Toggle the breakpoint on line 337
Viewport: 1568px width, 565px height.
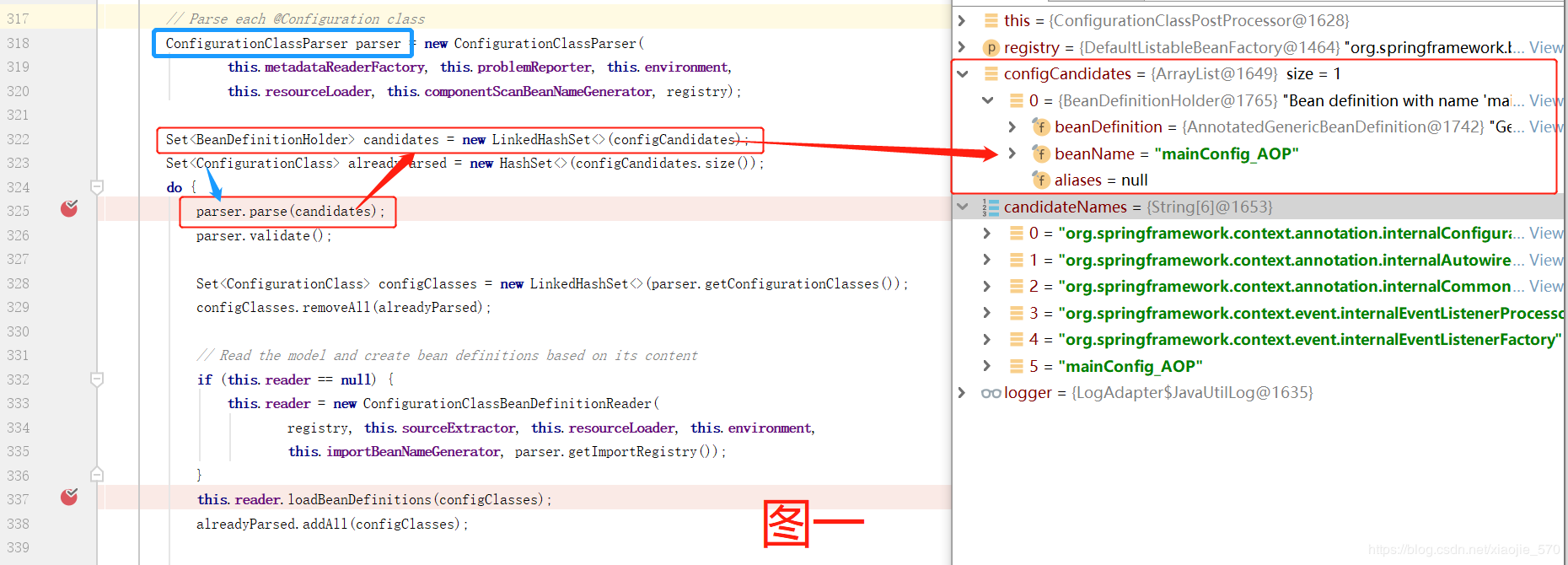[69, 497]
